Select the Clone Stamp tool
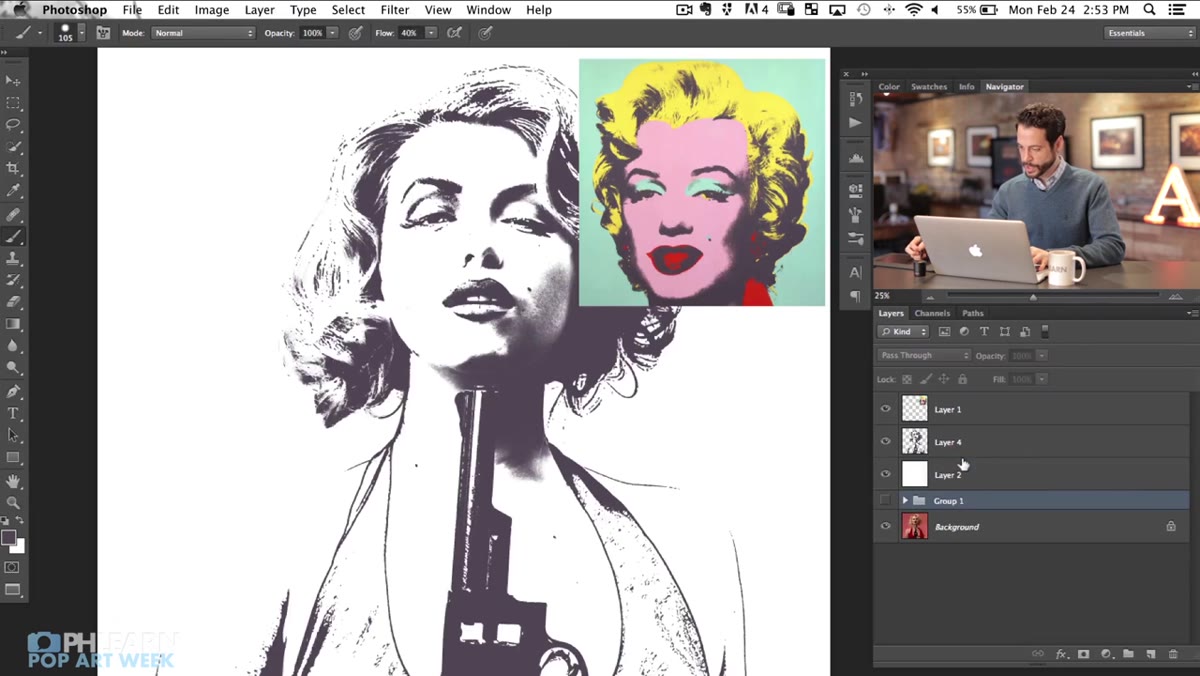 [13, 259]
